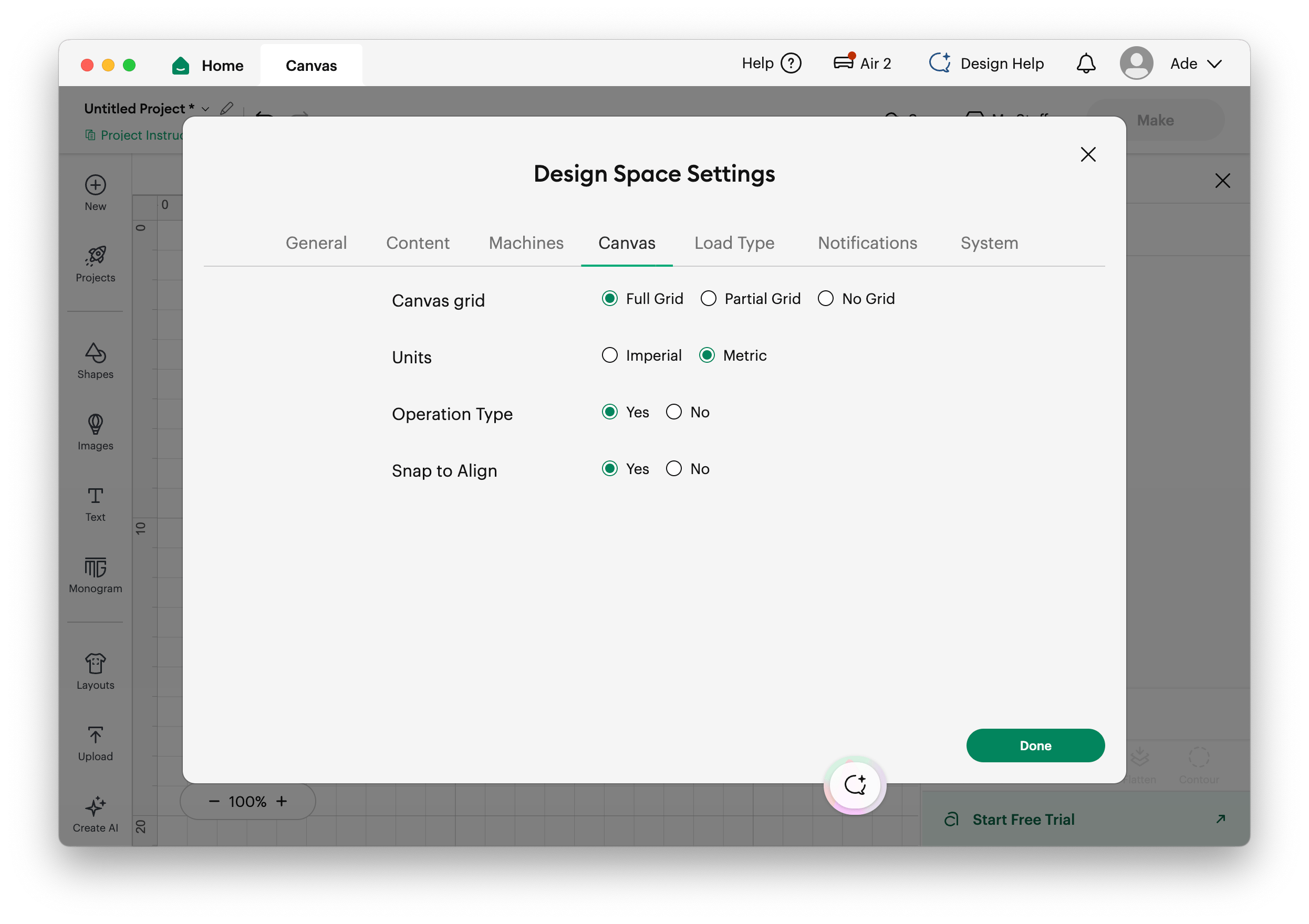Click the 100% zoom level value
Viewport: 1309px width, 924px height.
(x=247, y=802)
